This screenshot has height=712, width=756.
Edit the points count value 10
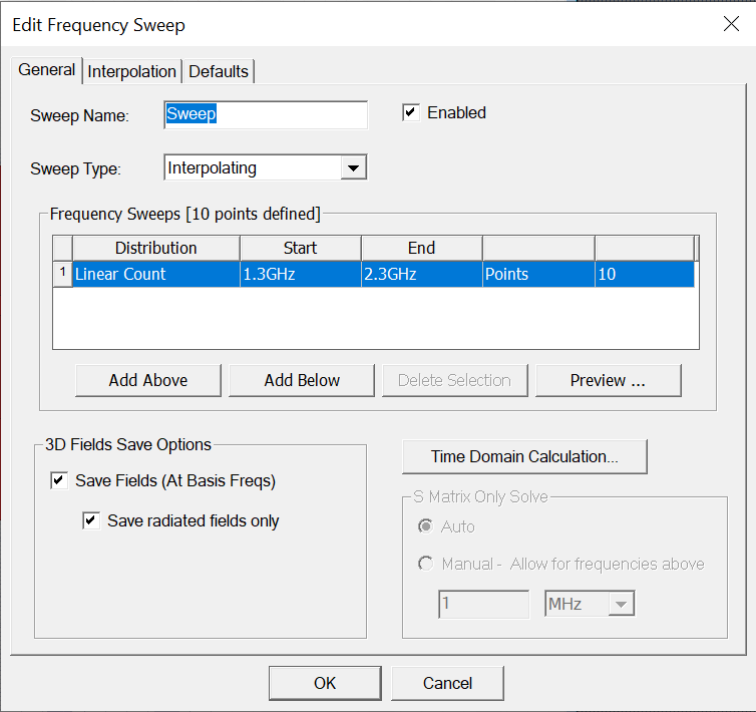pyautogui.click(x=643, y=274)
